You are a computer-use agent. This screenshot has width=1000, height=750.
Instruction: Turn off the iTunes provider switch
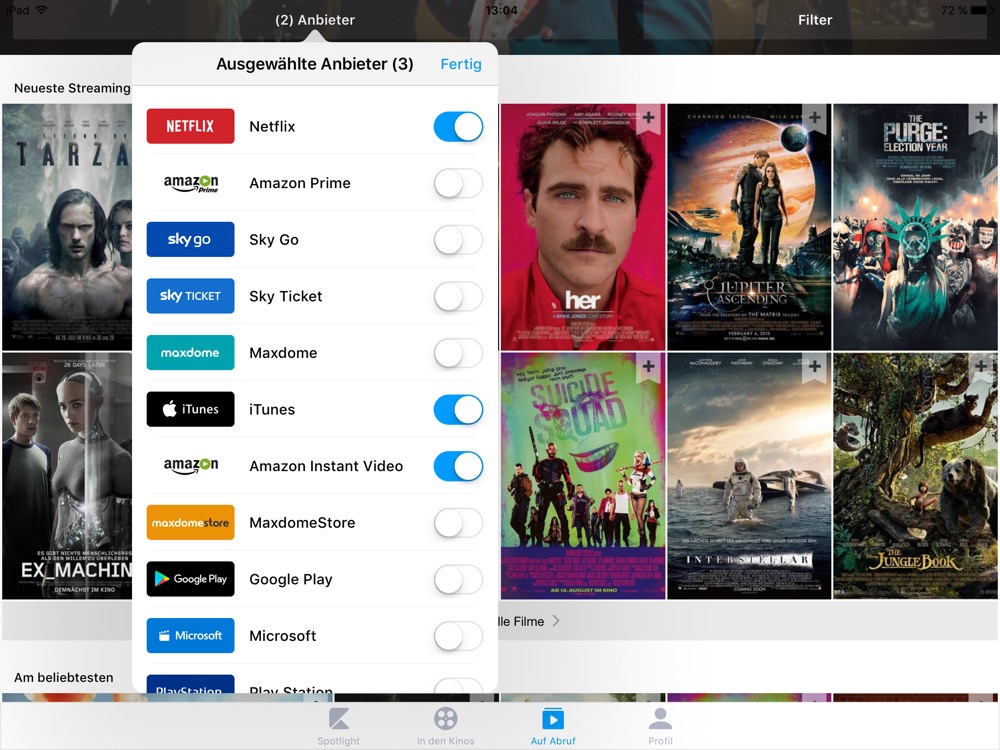pos(458,410)
